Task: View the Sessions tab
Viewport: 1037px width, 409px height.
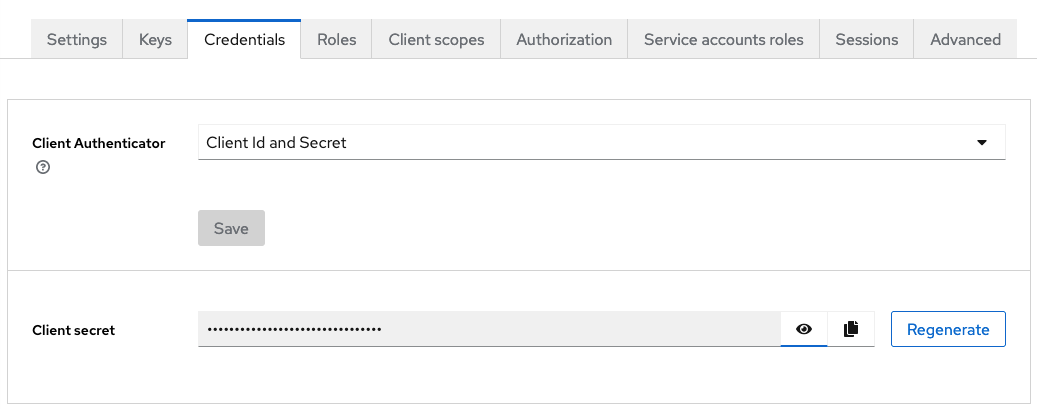Action: click(866, 40)
